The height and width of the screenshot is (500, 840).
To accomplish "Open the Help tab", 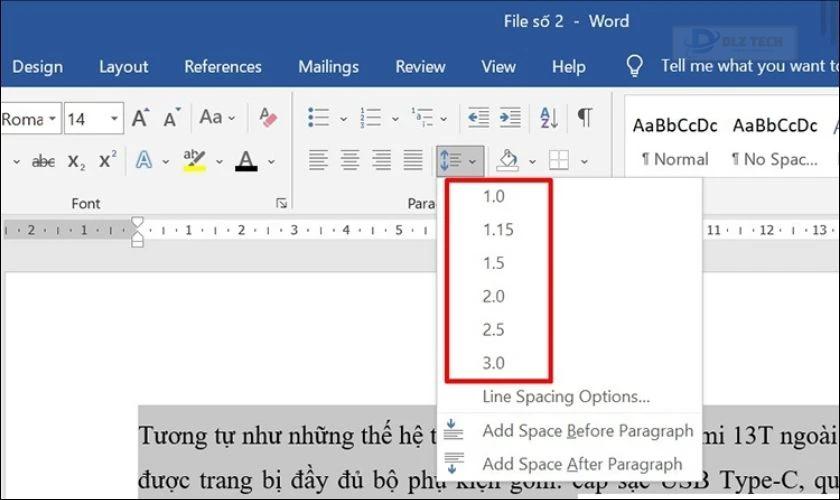I will [x=568, y=66].
